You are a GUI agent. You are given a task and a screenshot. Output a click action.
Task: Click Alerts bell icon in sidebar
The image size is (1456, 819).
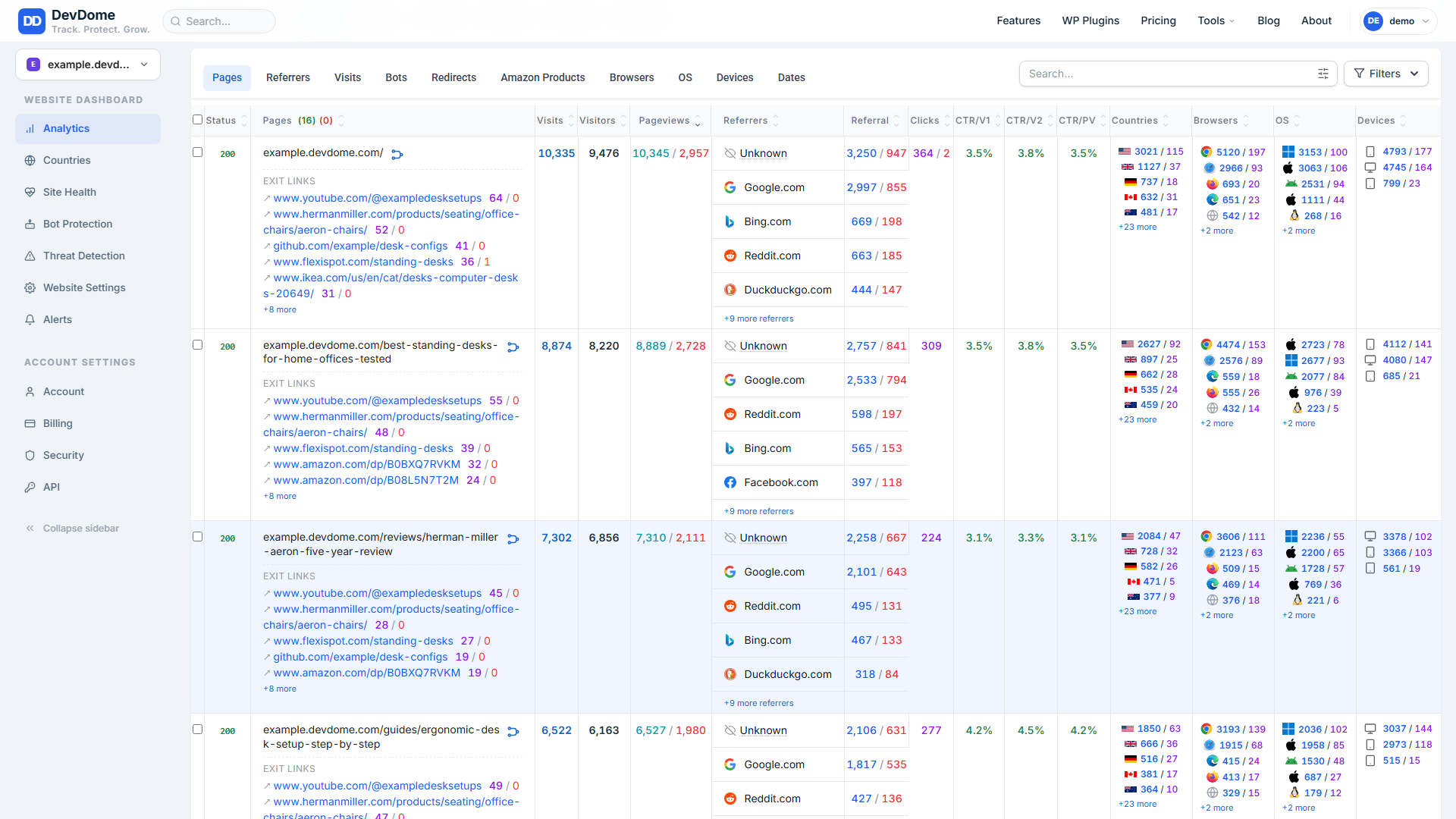[30, 320]
